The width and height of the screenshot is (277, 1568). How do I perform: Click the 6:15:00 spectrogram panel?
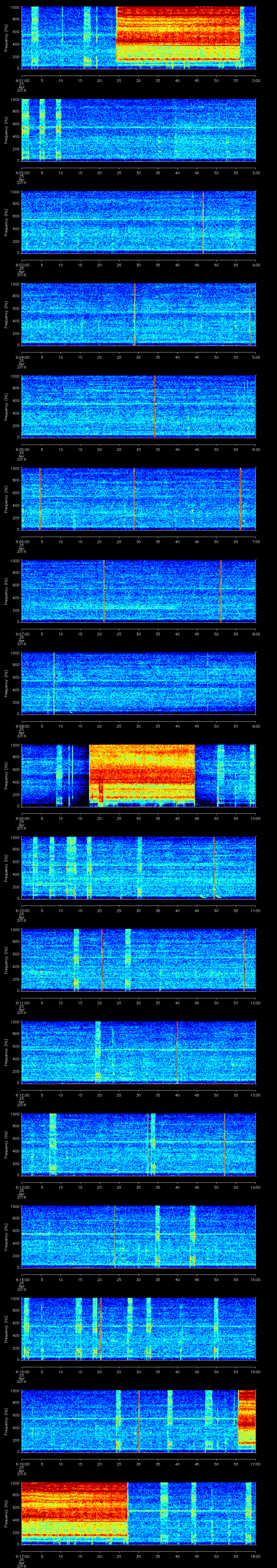pos(139,1329)
